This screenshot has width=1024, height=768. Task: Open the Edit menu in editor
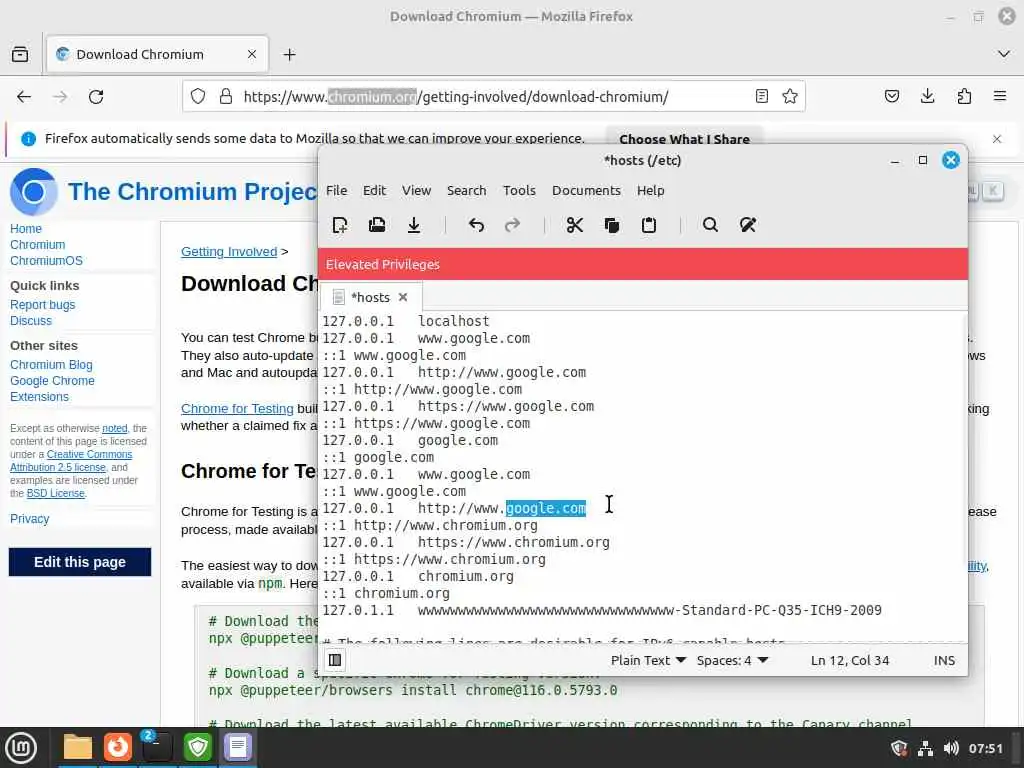click(374, 190)
